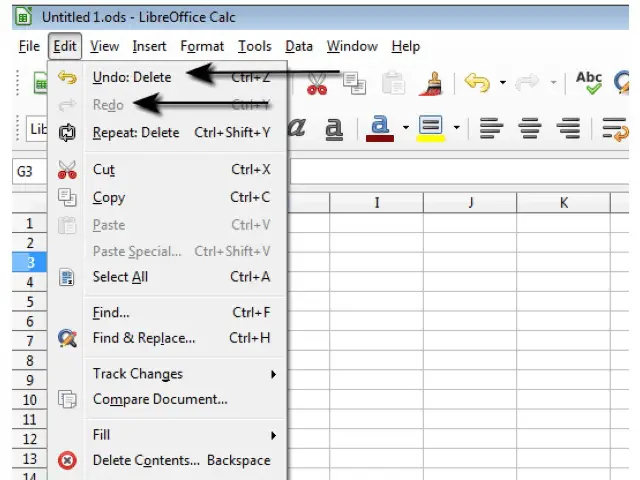Choose Select All menu entry

(x=168, y=277)
